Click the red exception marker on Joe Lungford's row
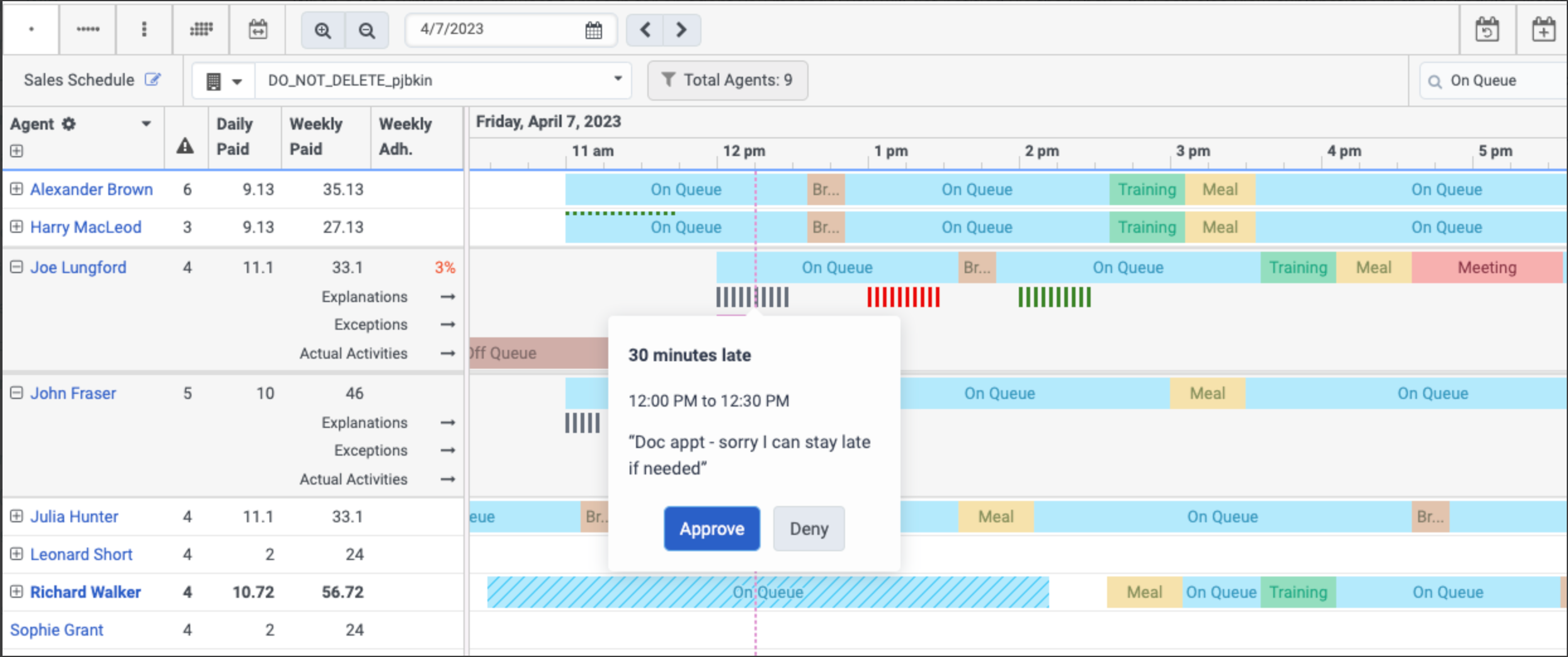 (x=903, y=297)
